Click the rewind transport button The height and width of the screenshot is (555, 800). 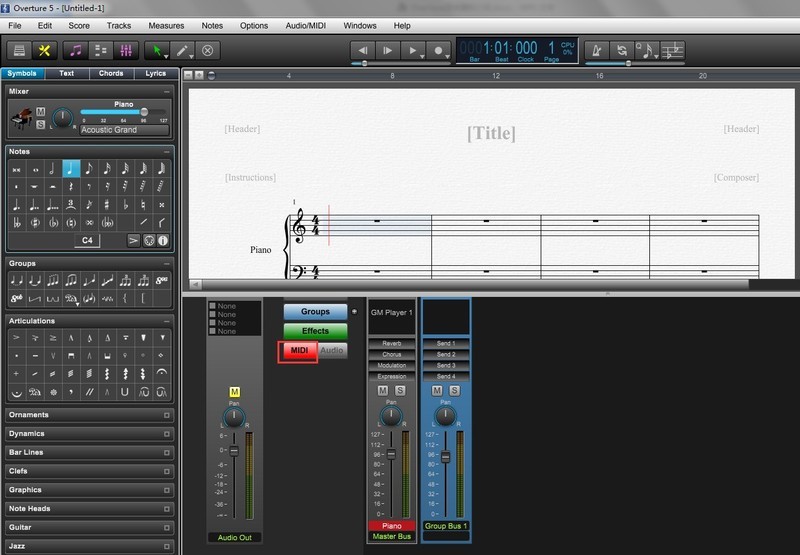363,49
